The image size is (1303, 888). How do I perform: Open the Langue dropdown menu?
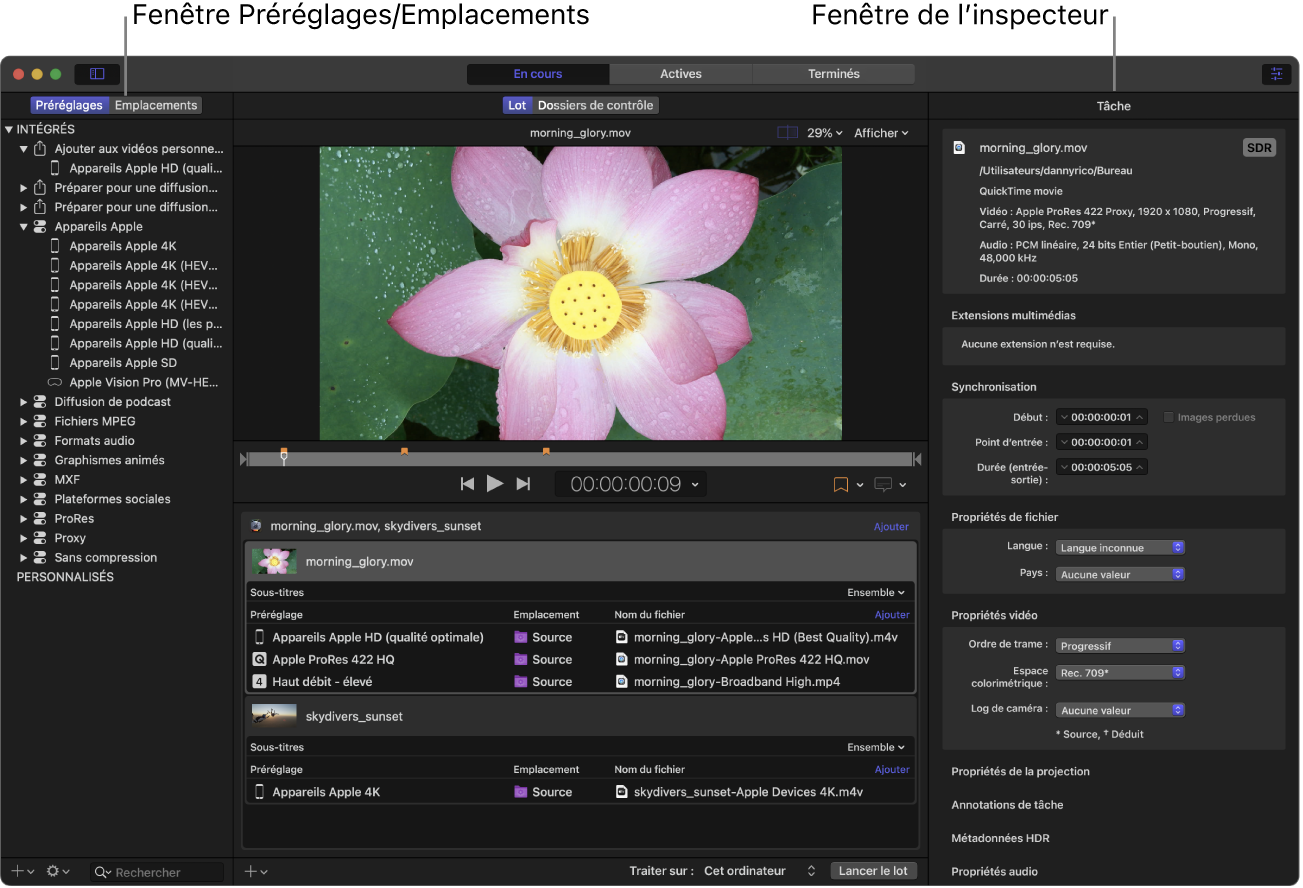click(1121, 548)
